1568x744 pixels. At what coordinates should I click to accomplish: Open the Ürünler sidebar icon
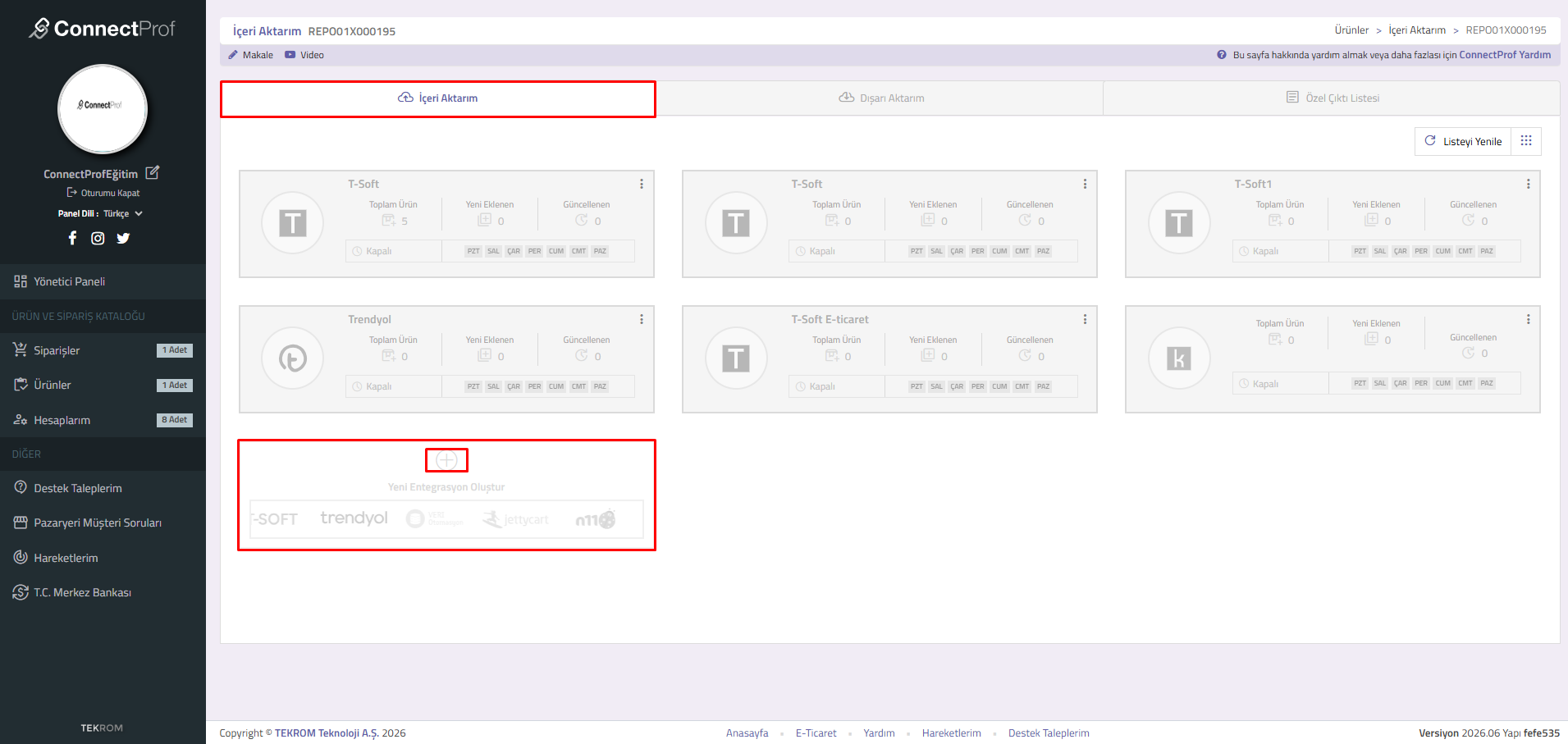(21, 385)
